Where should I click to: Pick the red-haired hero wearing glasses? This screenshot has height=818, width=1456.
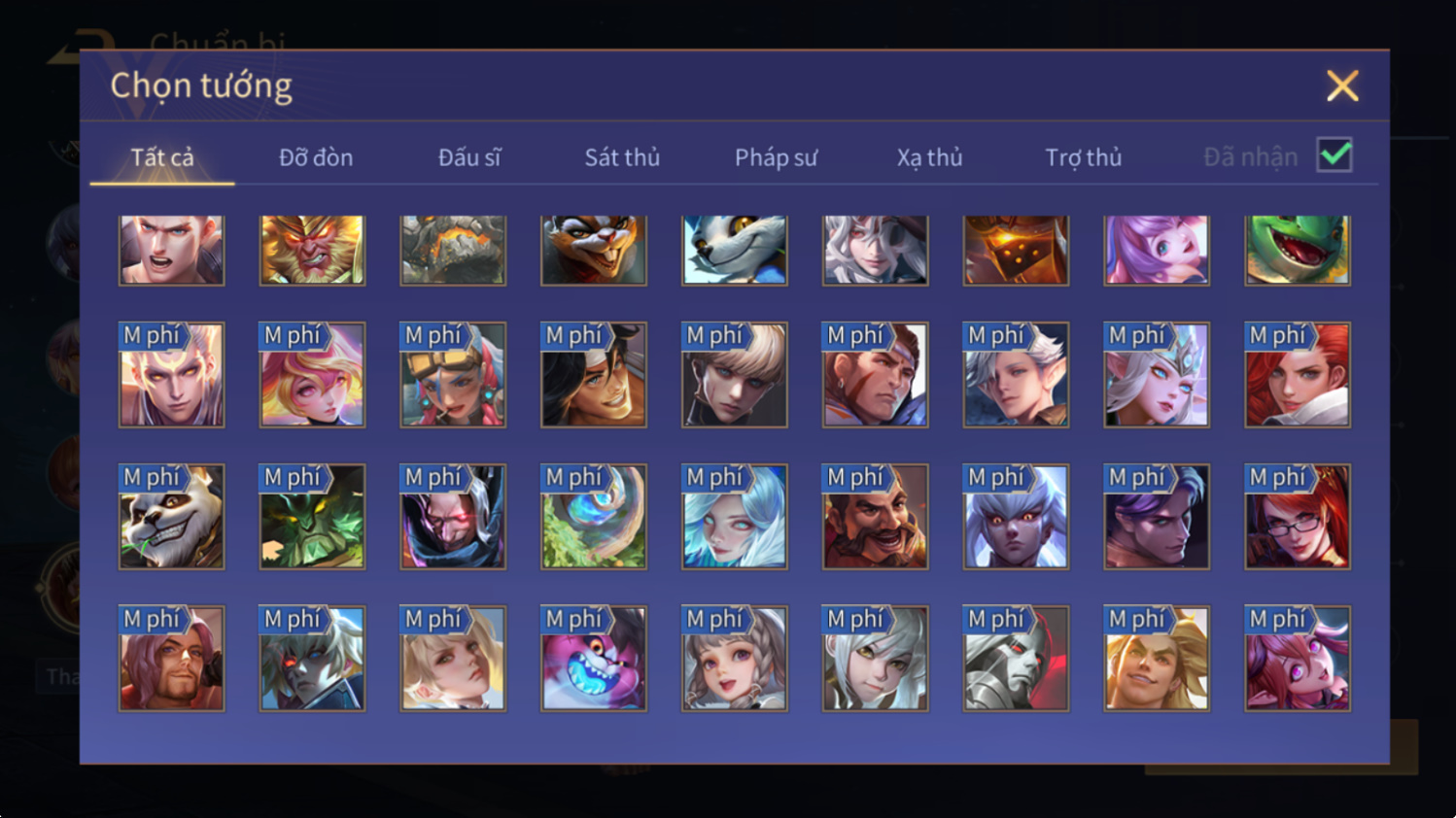click(x=1298, y=516)
